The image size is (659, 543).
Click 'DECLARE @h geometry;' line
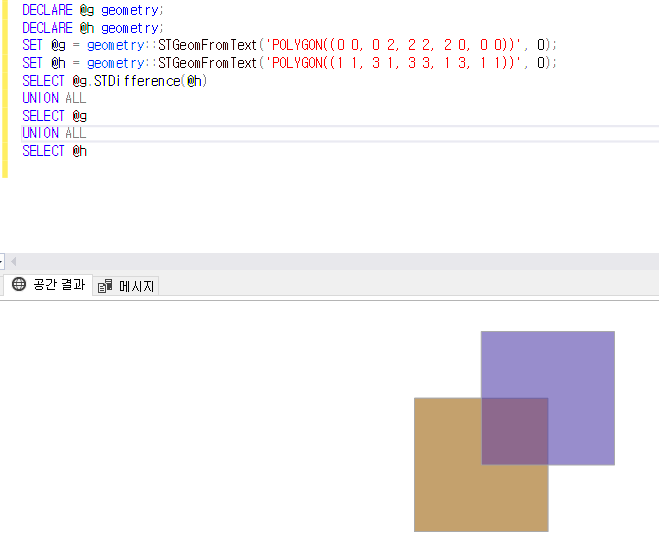coord(93,28)
